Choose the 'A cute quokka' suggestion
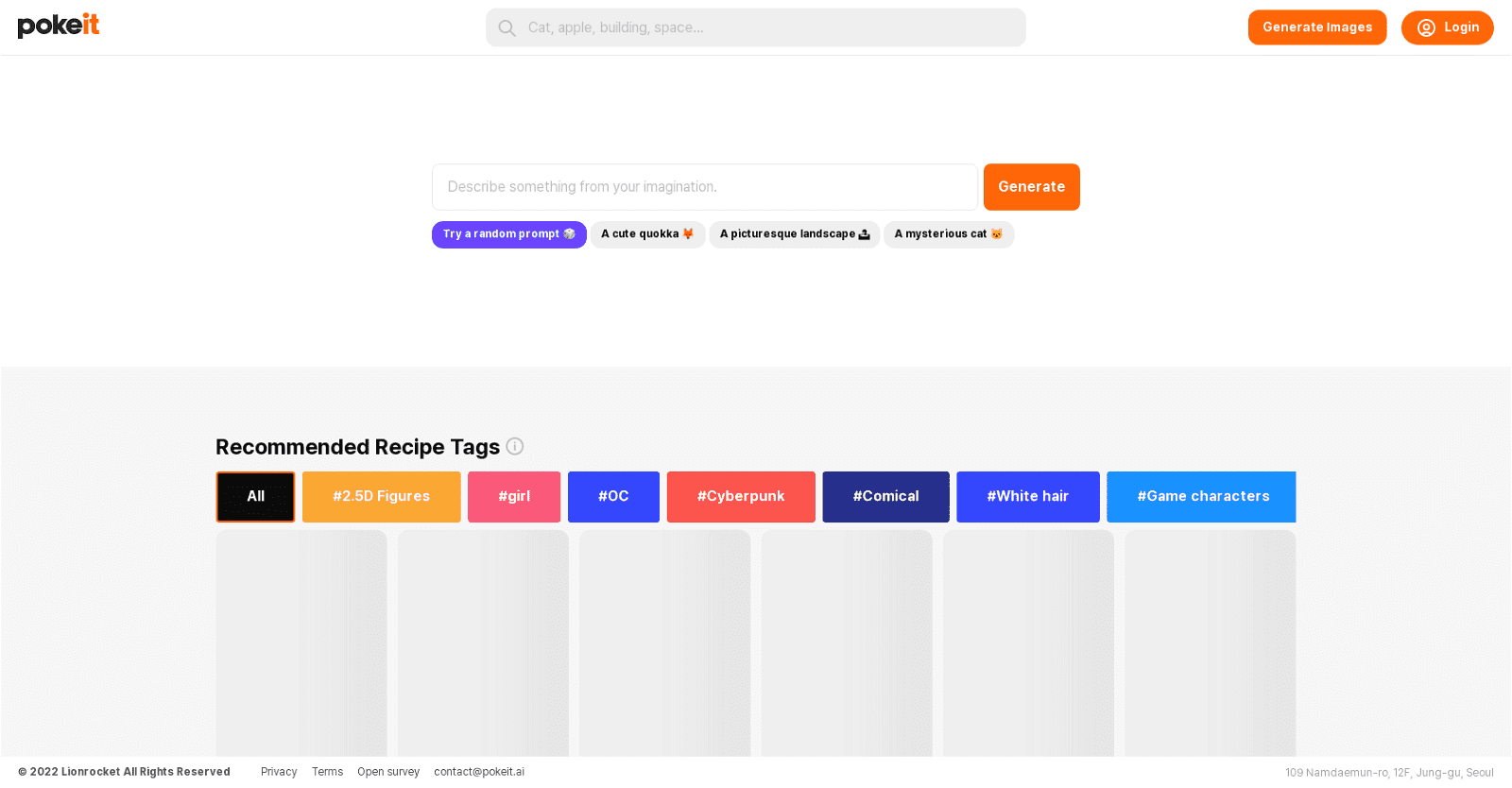Image resolution: width=1512 pixels, height=788 pixels. click(647, 234)
